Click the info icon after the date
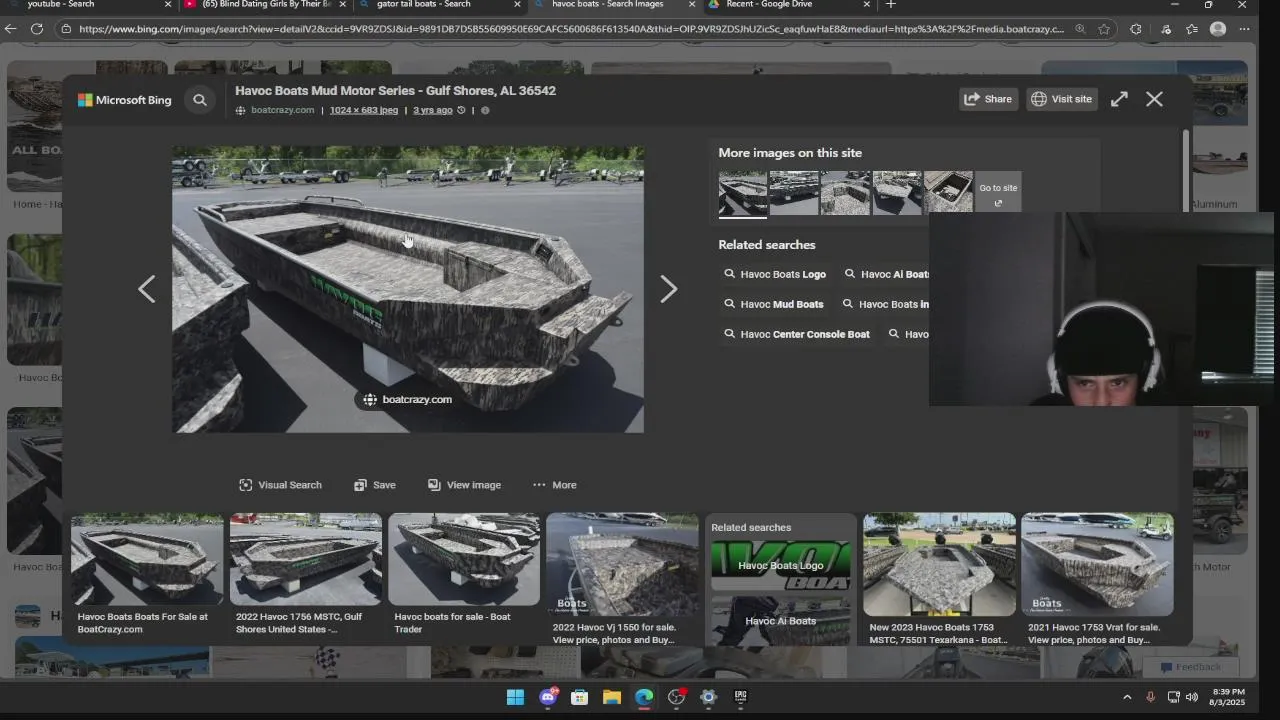Screen dimensions: 1280x720 pos(485,110)
